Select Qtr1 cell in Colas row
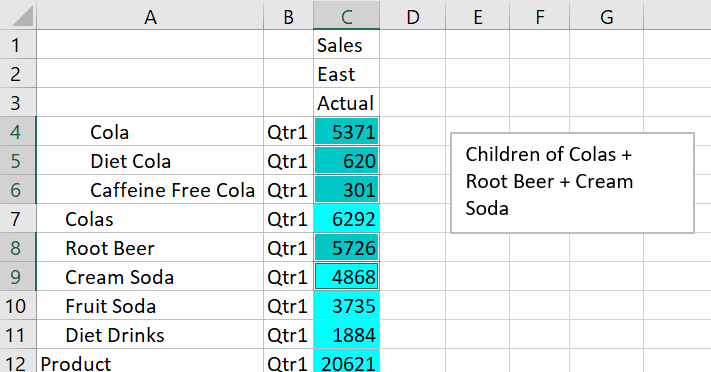 288,219
